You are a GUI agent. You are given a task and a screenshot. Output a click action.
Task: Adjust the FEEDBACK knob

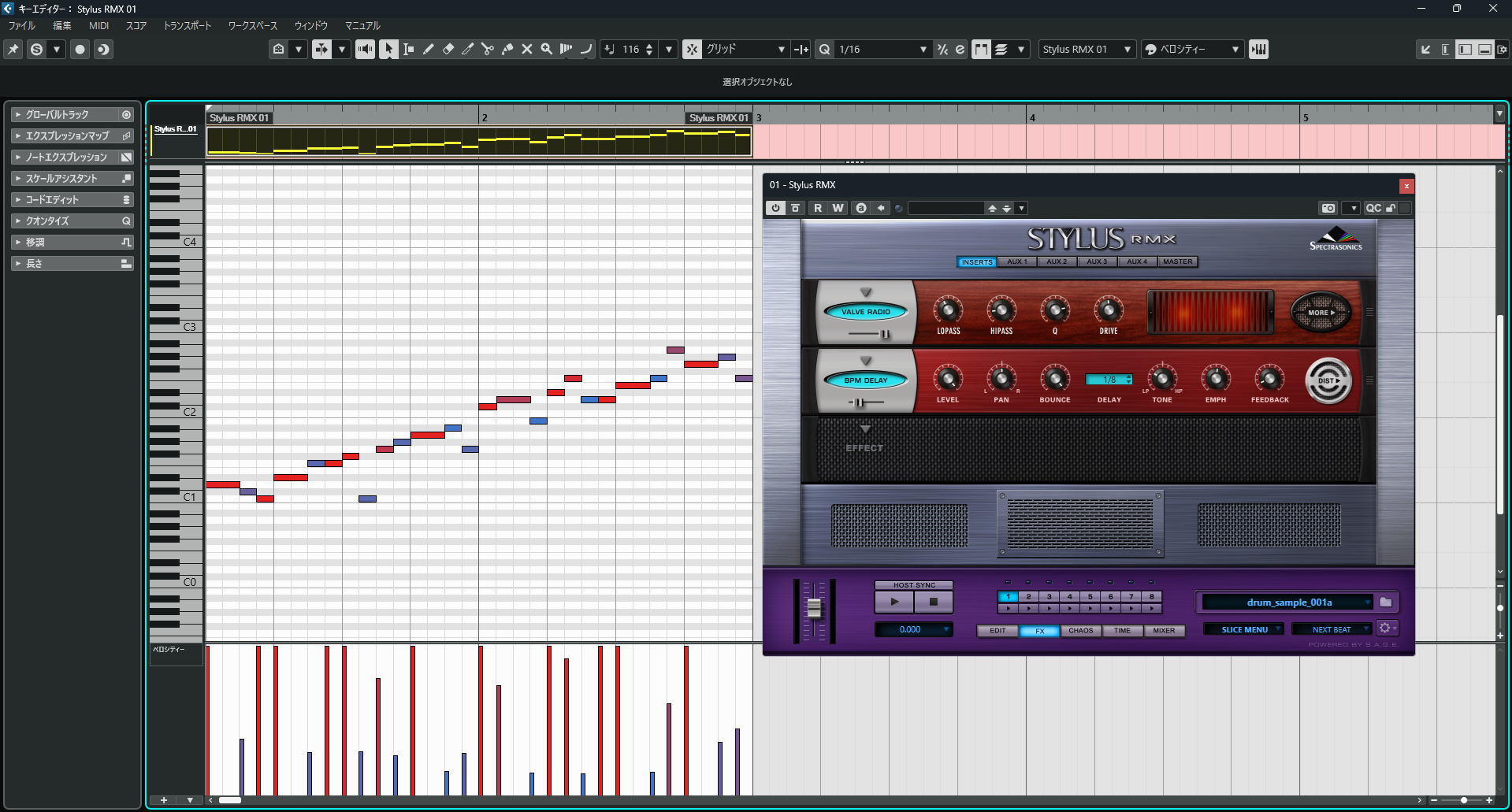click(1269, 379)
